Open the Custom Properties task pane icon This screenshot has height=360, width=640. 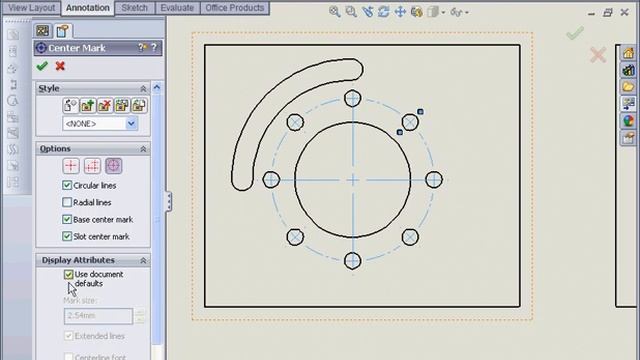tap(629, 138)
